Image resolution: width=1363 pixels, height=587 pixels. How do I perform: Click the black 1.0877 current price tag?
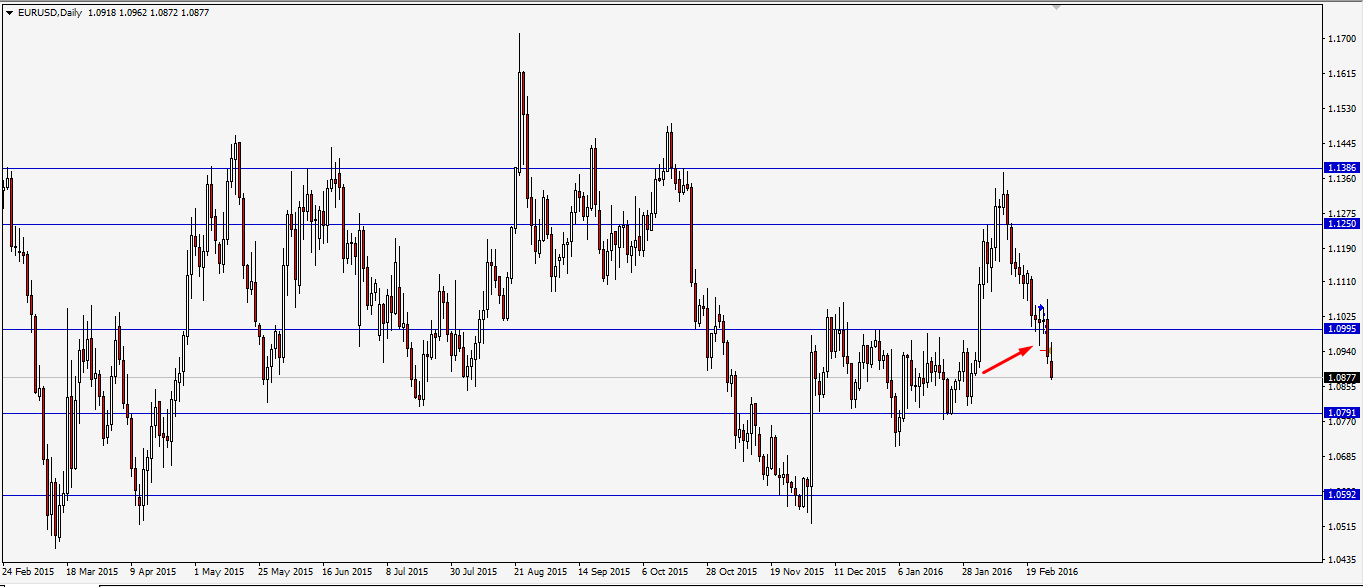coord(1340,378)
